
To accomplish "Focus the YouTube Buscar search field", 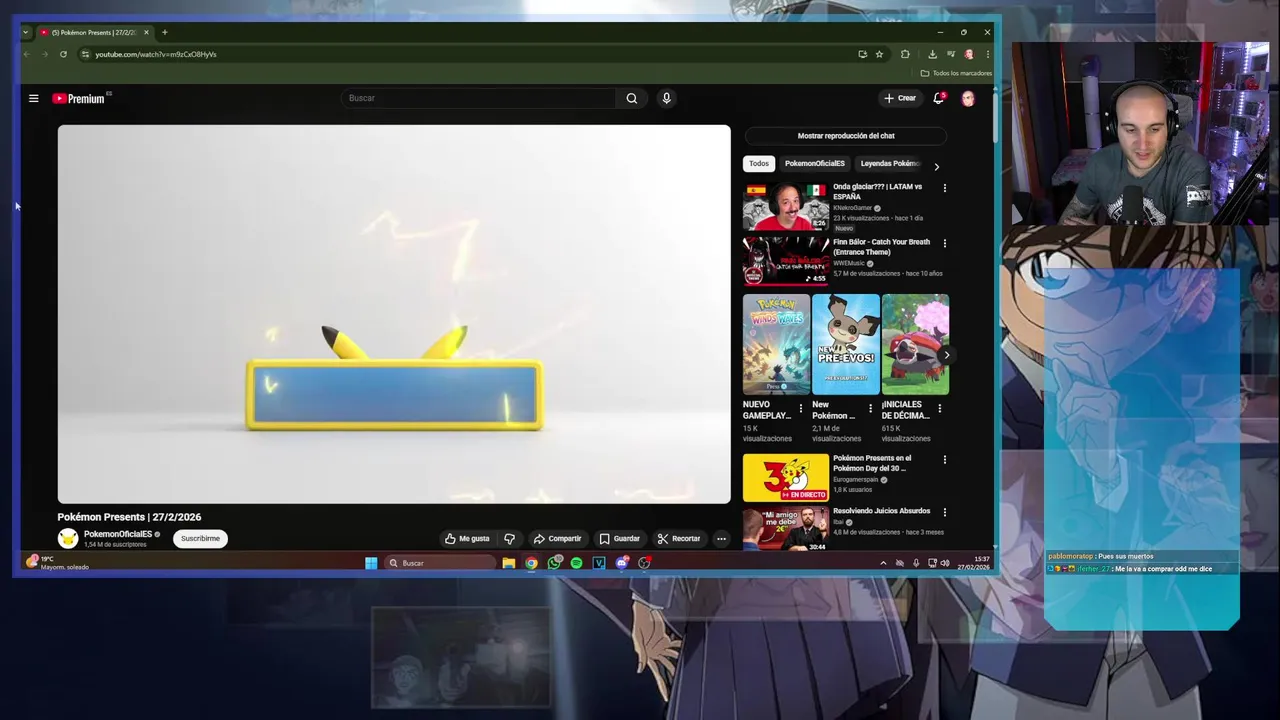I will coord(478,98).
